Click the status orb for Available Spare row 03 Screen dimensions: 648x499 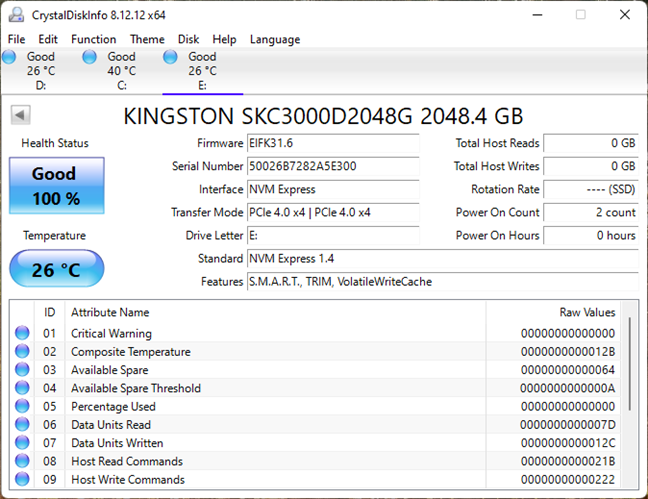click(22, 369)
